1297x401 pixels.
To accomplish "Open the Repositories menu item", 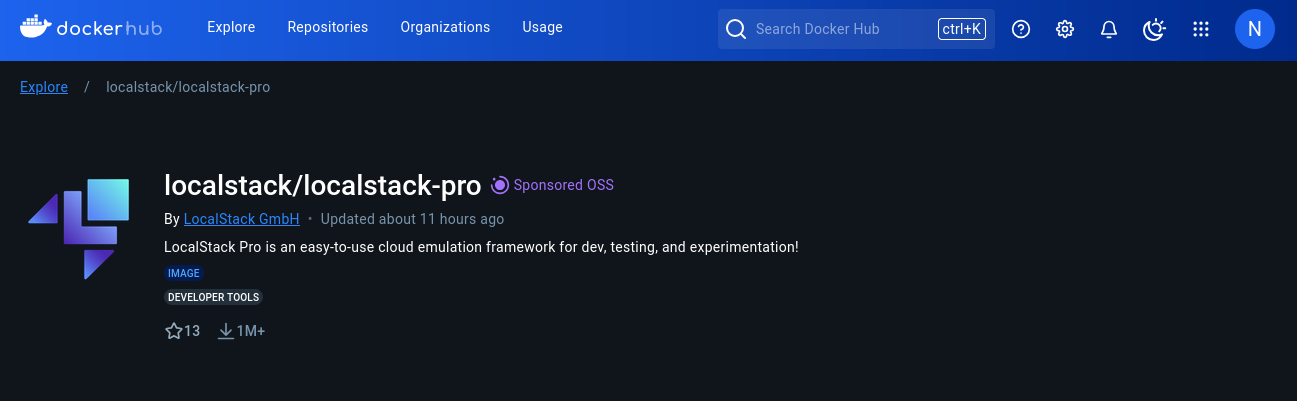I will (327, 27).
